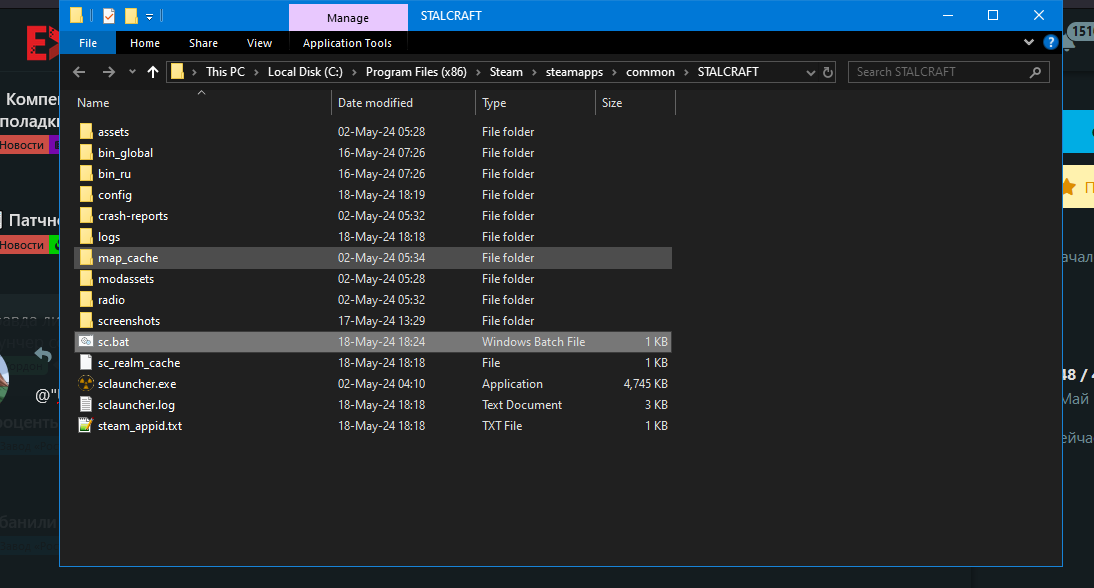The width and height of the screenshot is (1094, 588).
Task: Select the sclauncher.log document icon
Action: pyautogui.click(x=86, y=404)
